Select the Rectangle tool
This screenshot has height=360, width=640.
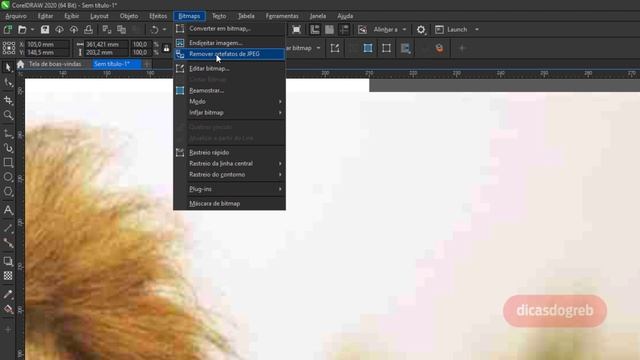pyautogui.click(x=8, y=162)
